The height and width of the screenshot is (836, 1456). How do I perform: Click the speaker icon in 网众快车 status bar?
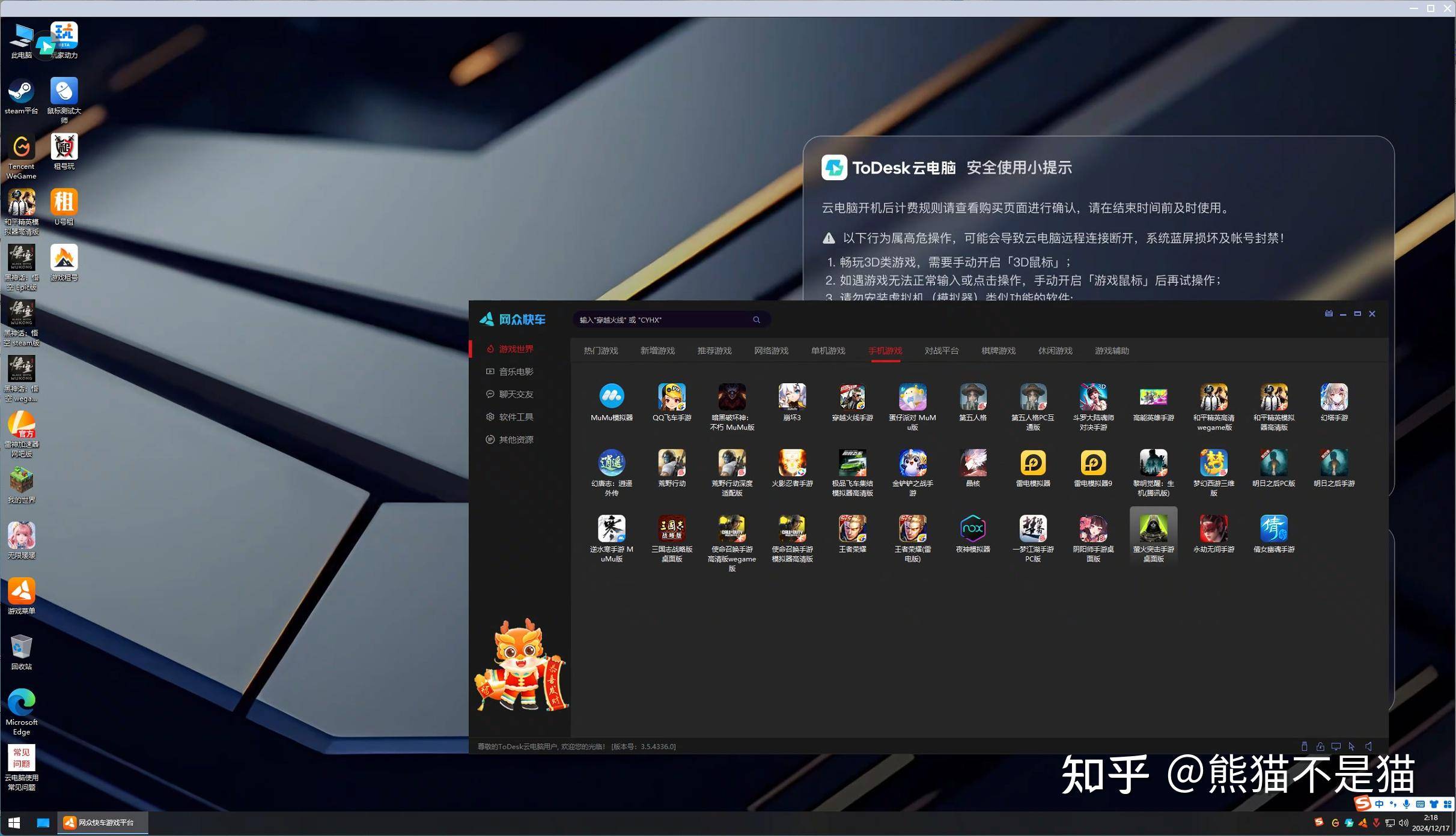pos(1368,747)
